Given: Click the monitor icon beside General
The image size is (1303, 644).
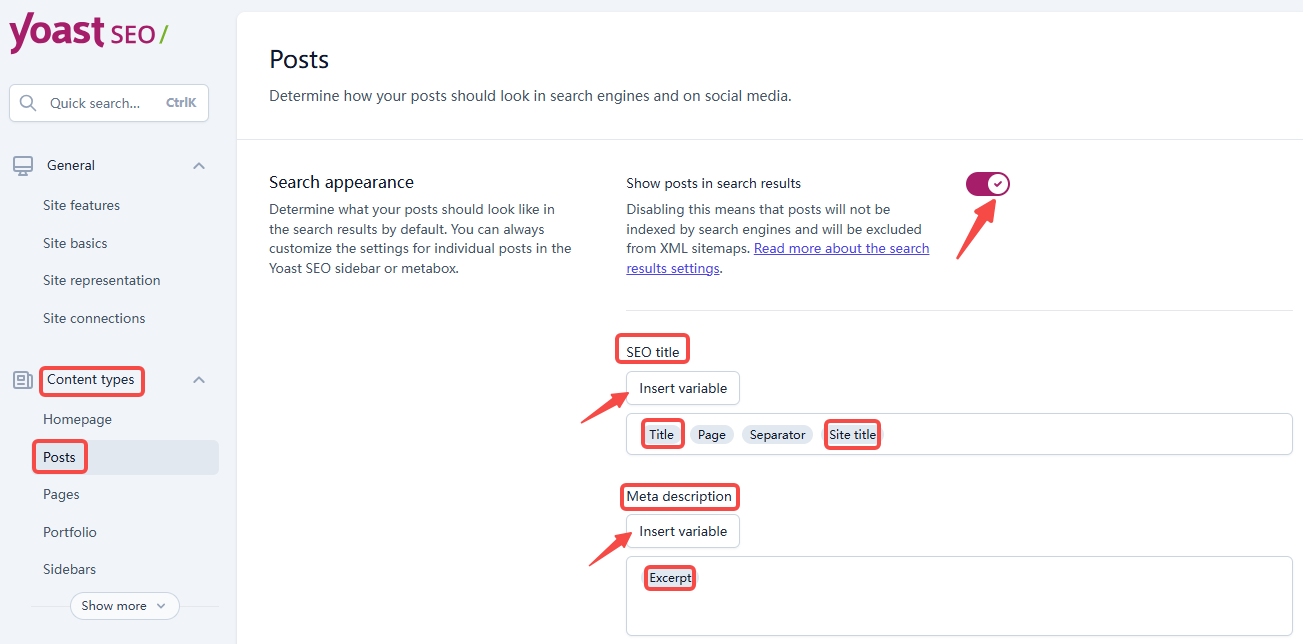Looking at the screenshot, I should pos(22,164).
